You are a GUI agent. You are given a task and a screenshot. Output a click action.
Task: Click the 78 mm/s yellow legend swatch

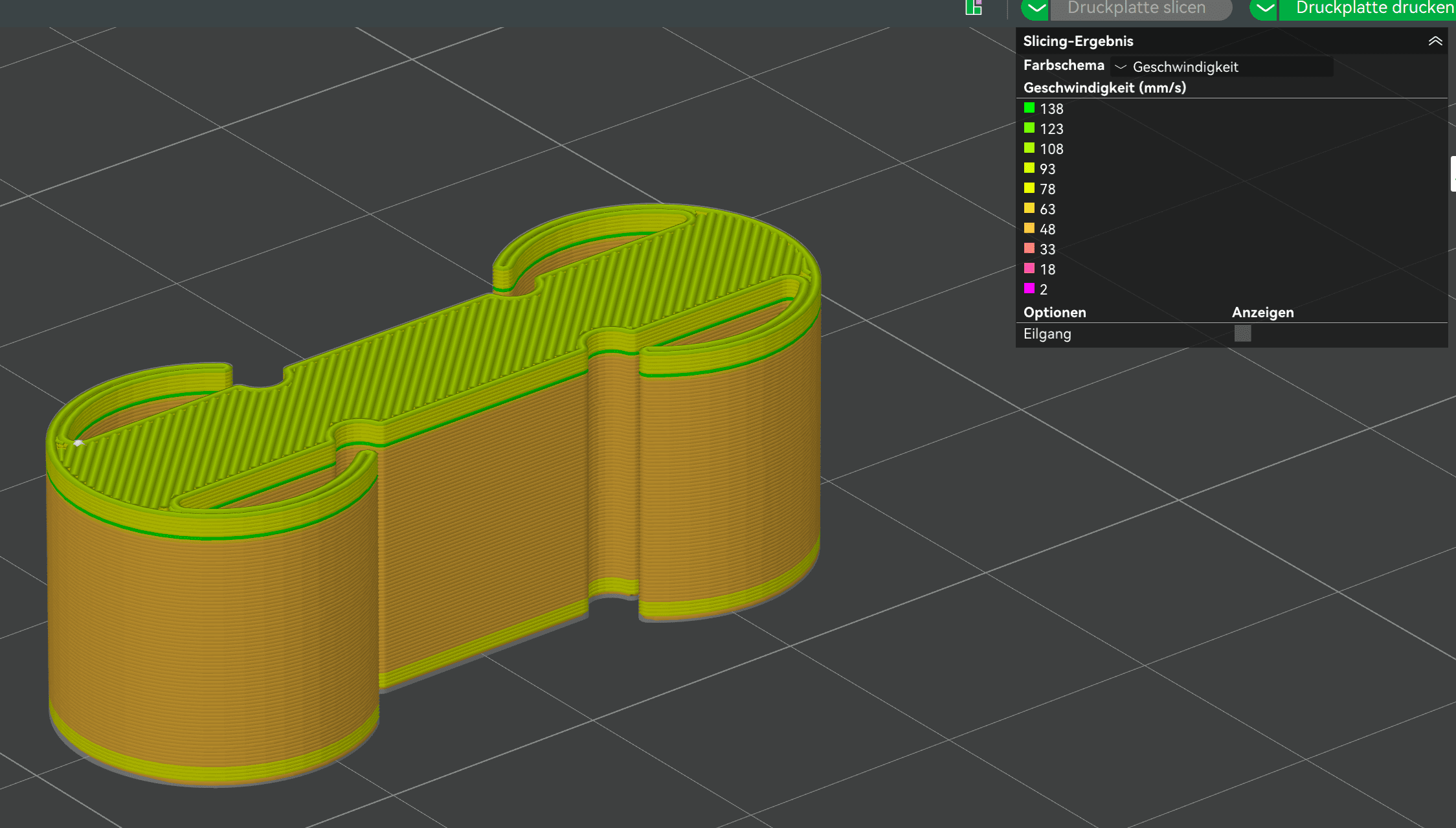[x=1029, y=188]
